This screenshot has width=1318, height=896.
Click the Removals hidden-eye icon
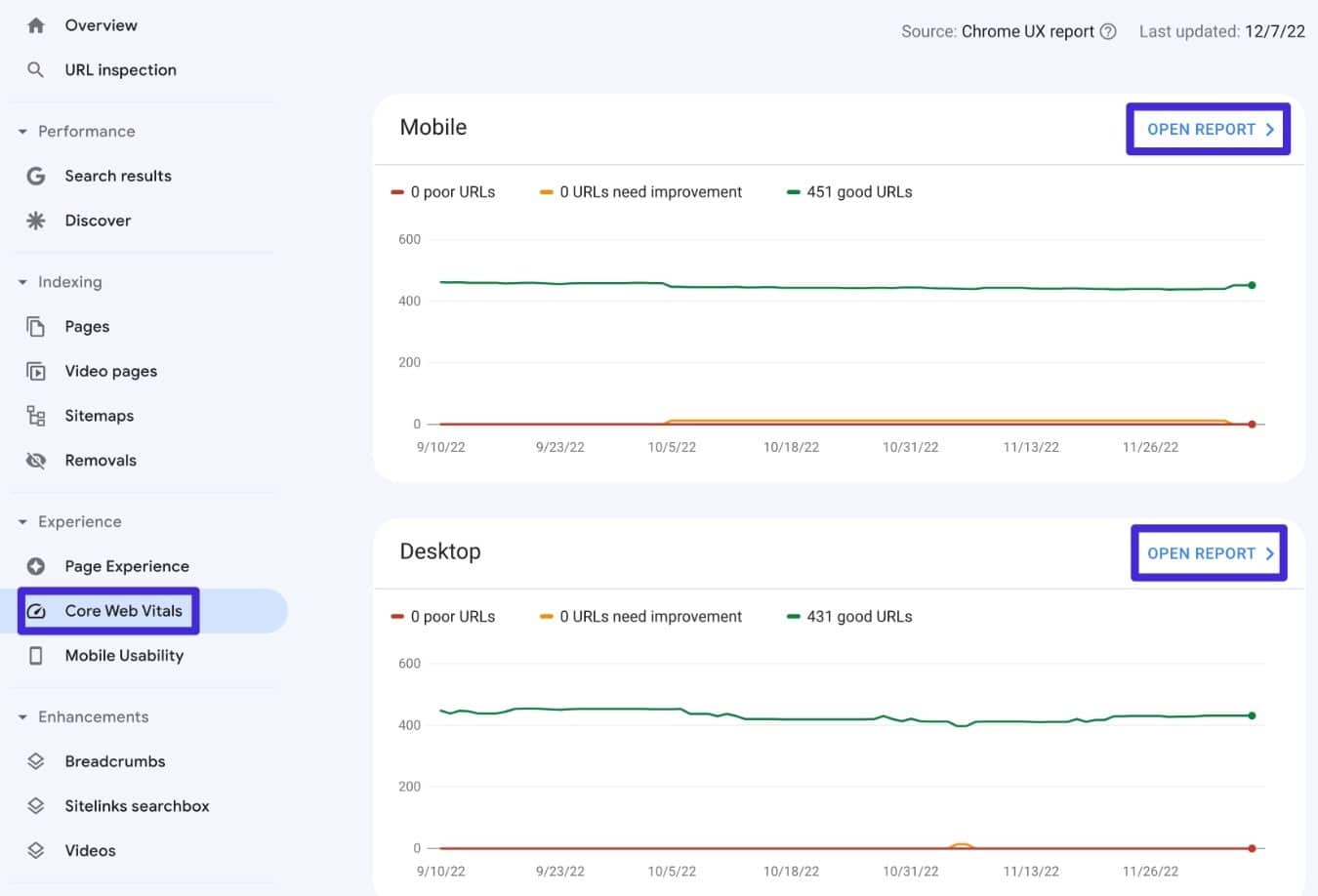(x=35, y=460)
